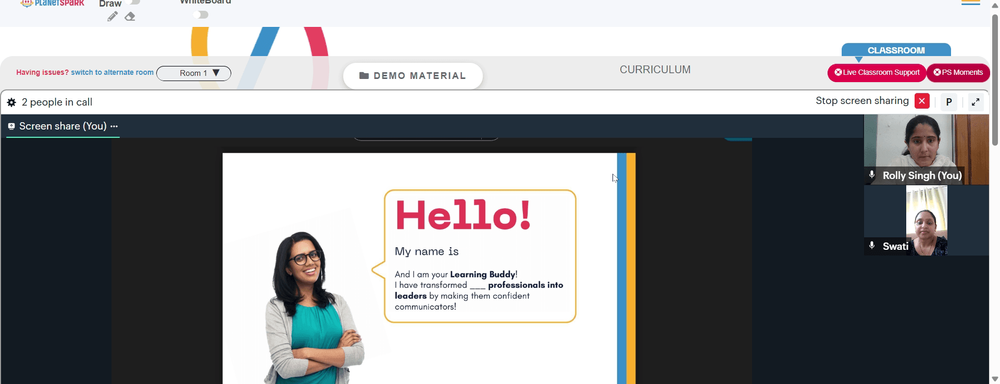Screen dimensions: 1000x384
Task: Toggle the Draw switch
Action: [134, 3]
